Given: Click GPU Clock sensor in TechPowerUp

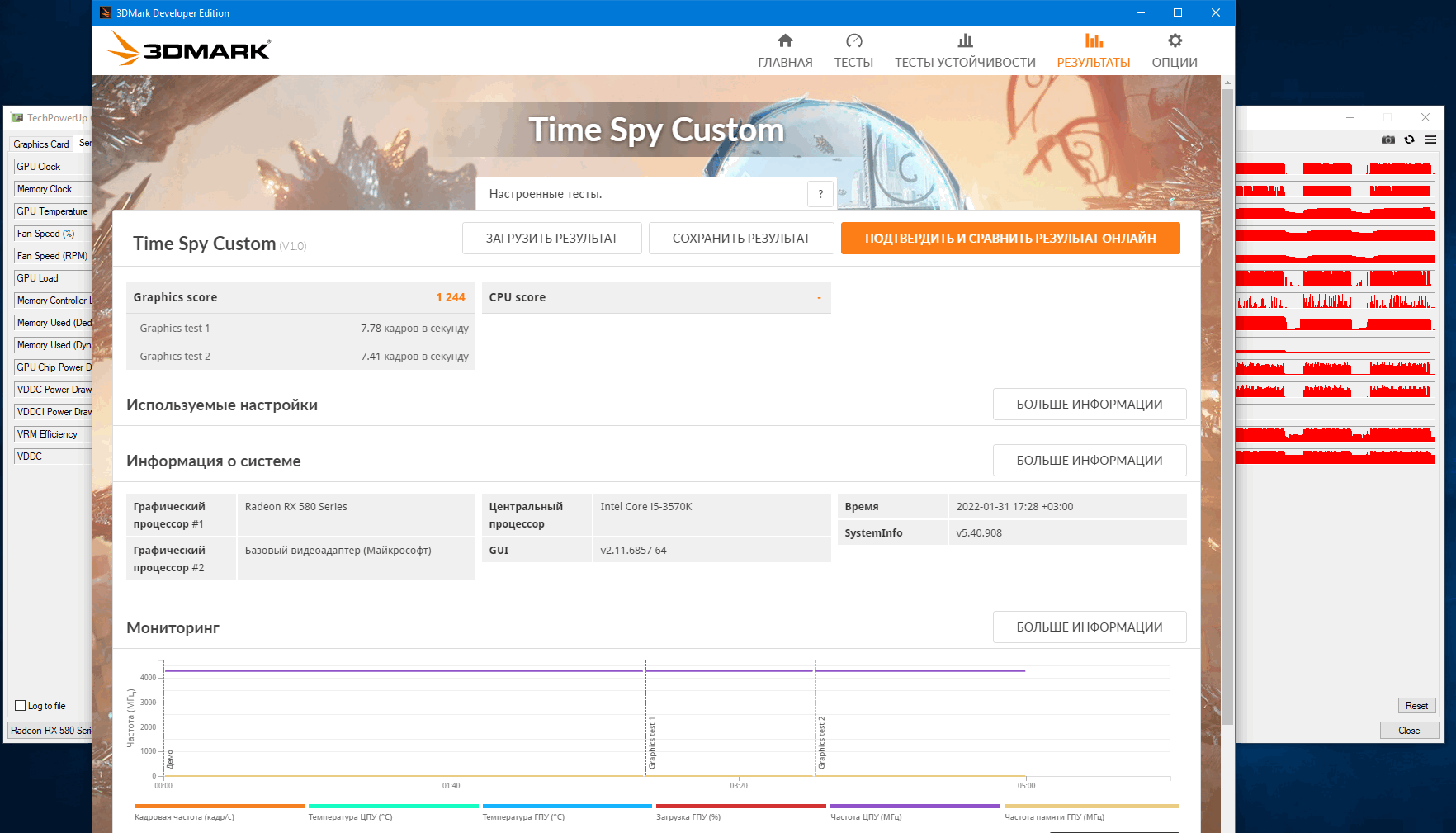Looking at the screenshot, I should pos(52,167).
